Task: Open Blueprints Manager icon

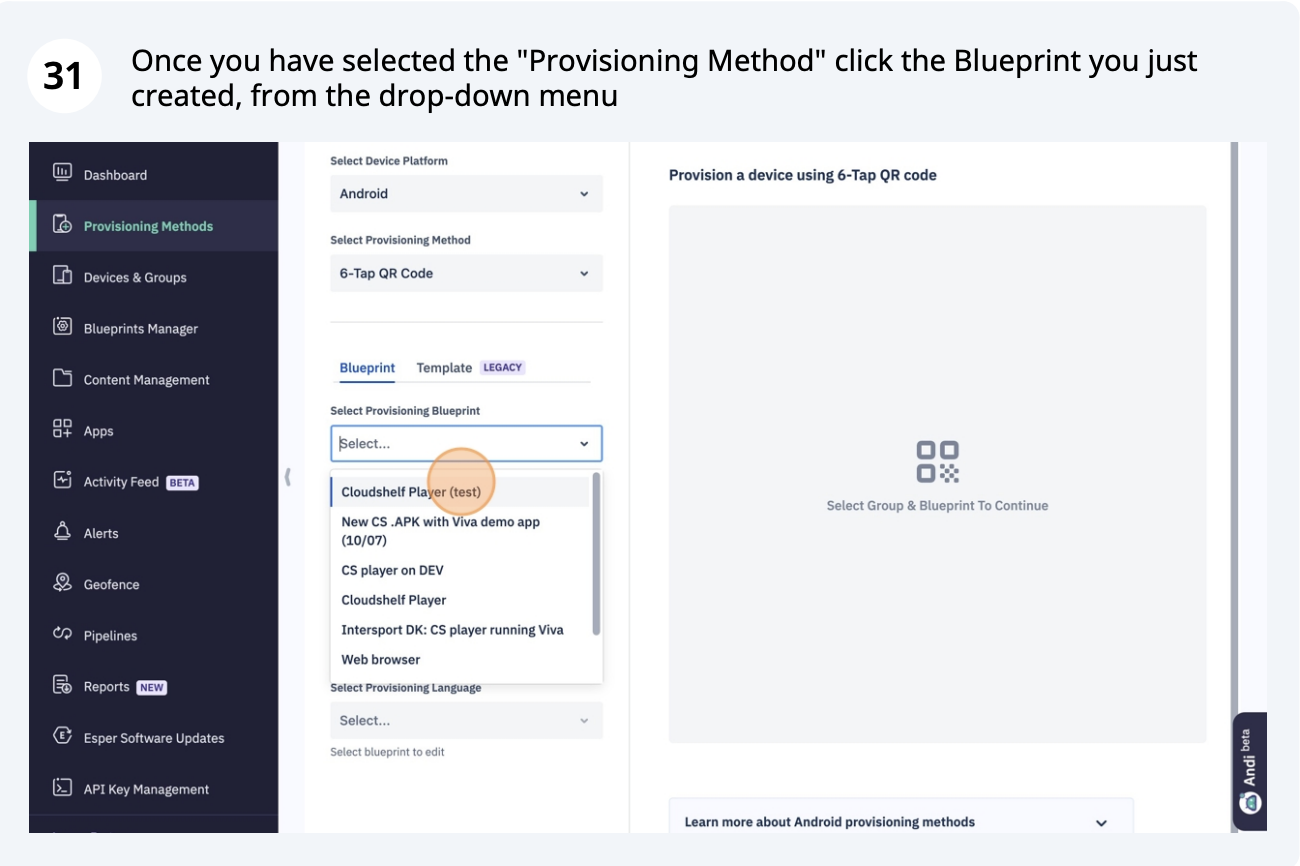Action: (62, 327)
